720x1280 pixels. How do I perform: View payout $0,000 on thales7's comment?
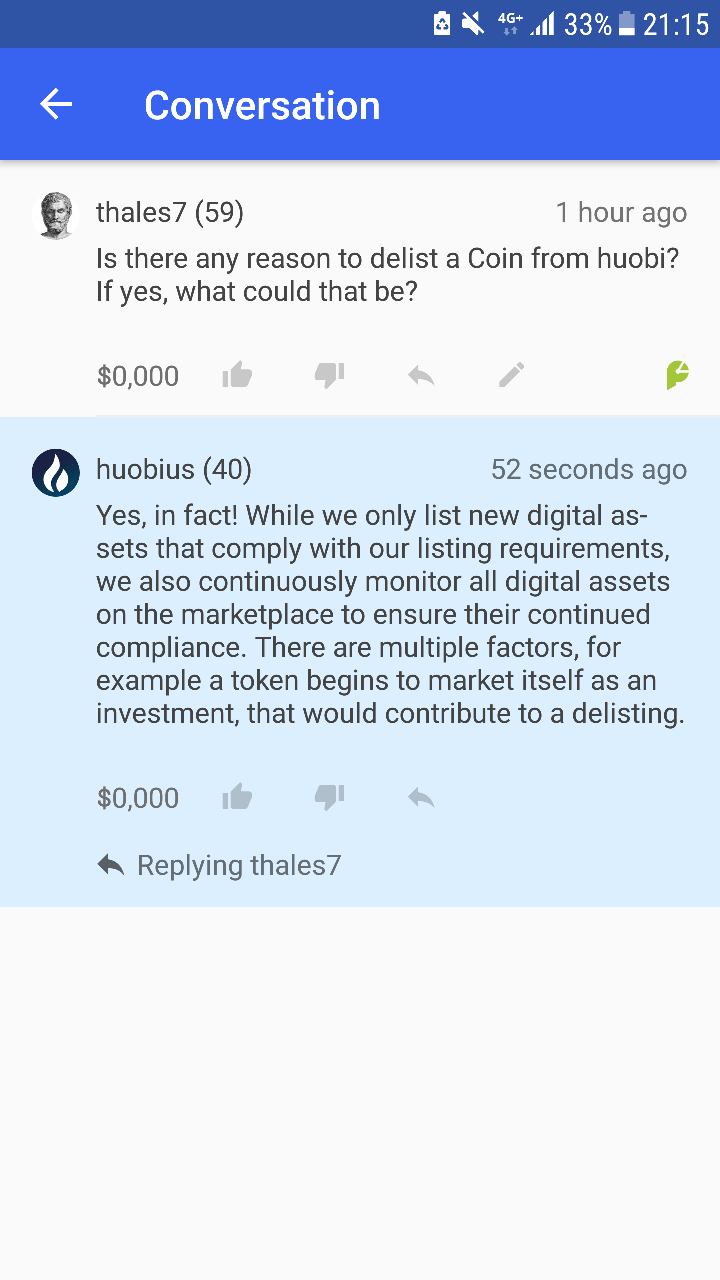[138, 376]
